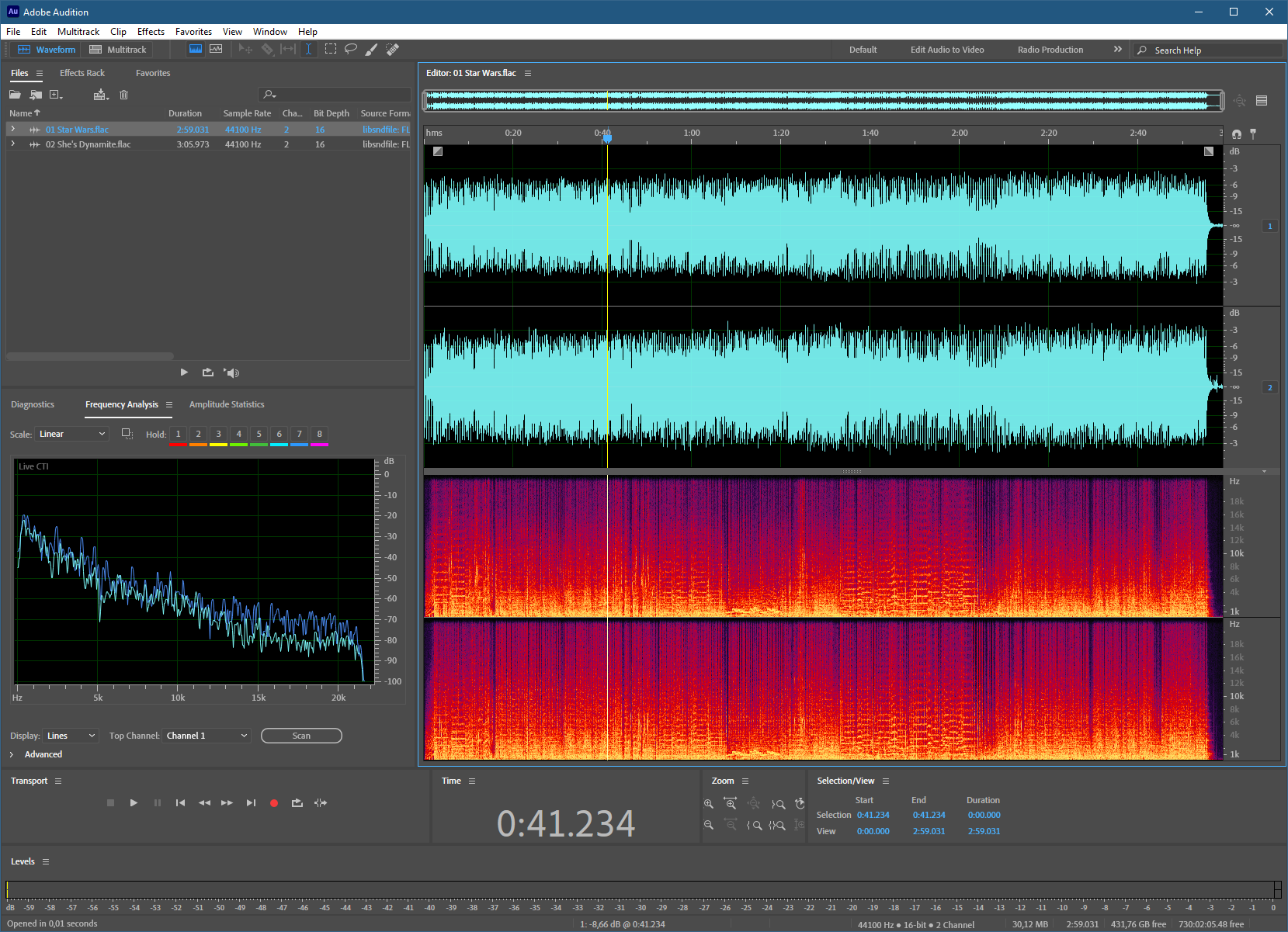Viewport: 1288px width, 932px height.
Task: Click Zoom In (Amplitude) icon
Action: click(x=708, y=804)
